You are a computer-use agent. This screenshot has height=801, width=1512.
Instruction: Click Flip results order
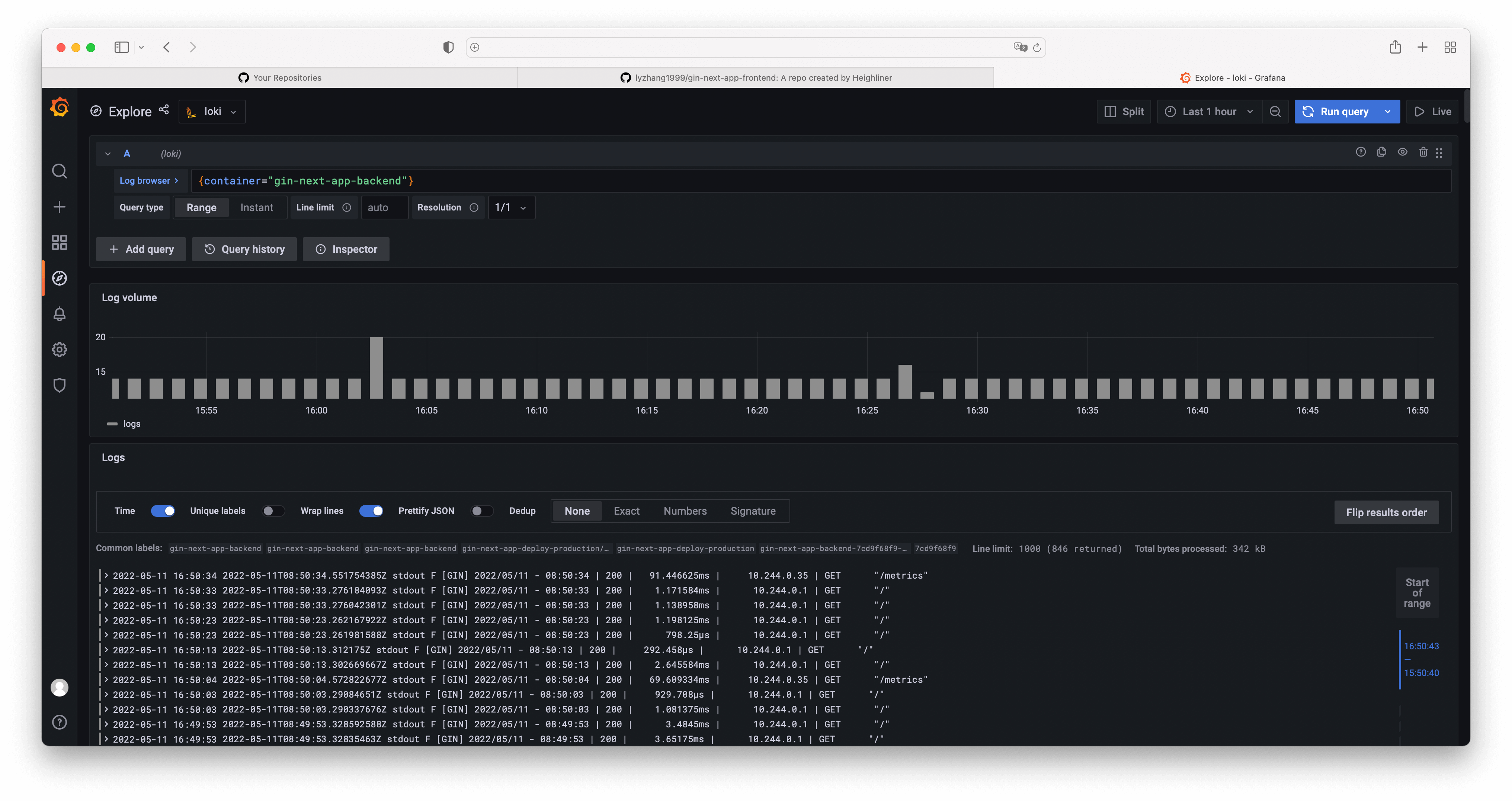pyautogui.click(x=1386, y=512)
